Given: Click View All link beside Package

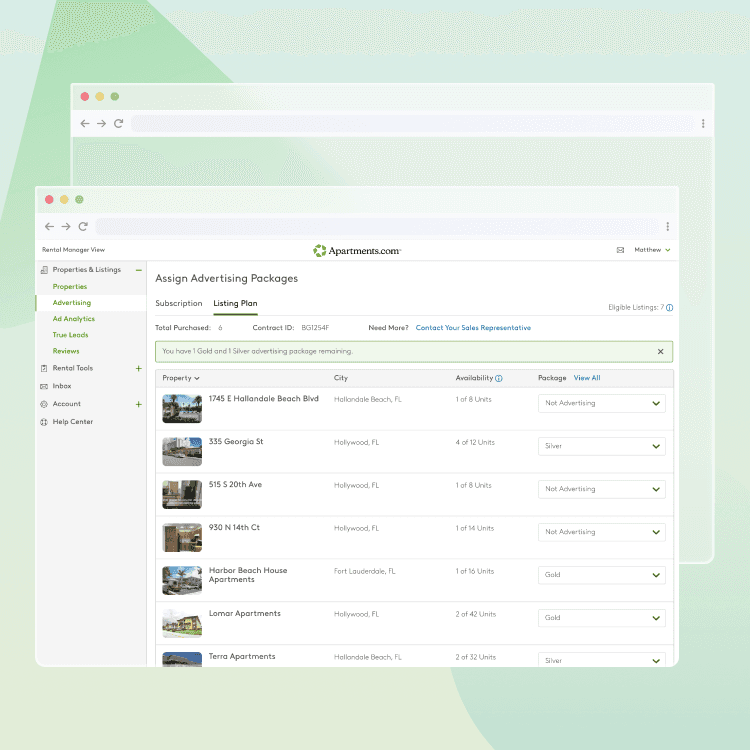Looking at the screenshot, I should point(587,378).
